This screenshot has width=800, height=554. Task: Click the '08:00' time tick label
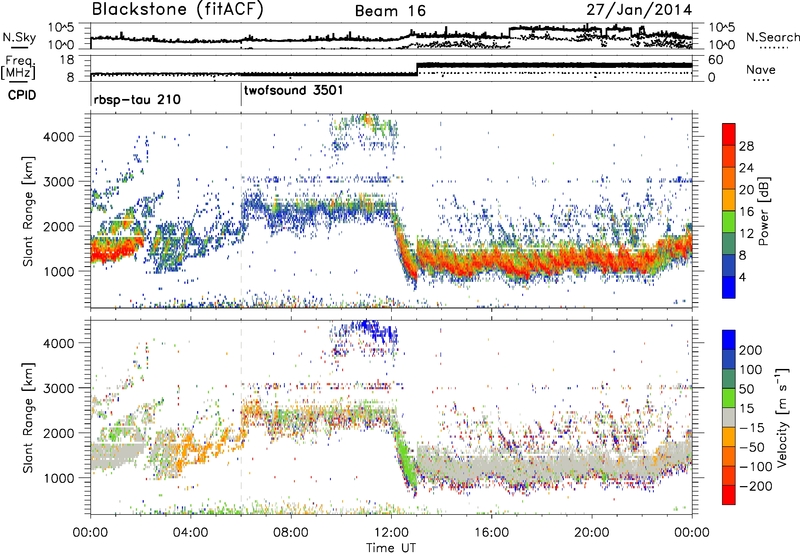coord(291,533)
